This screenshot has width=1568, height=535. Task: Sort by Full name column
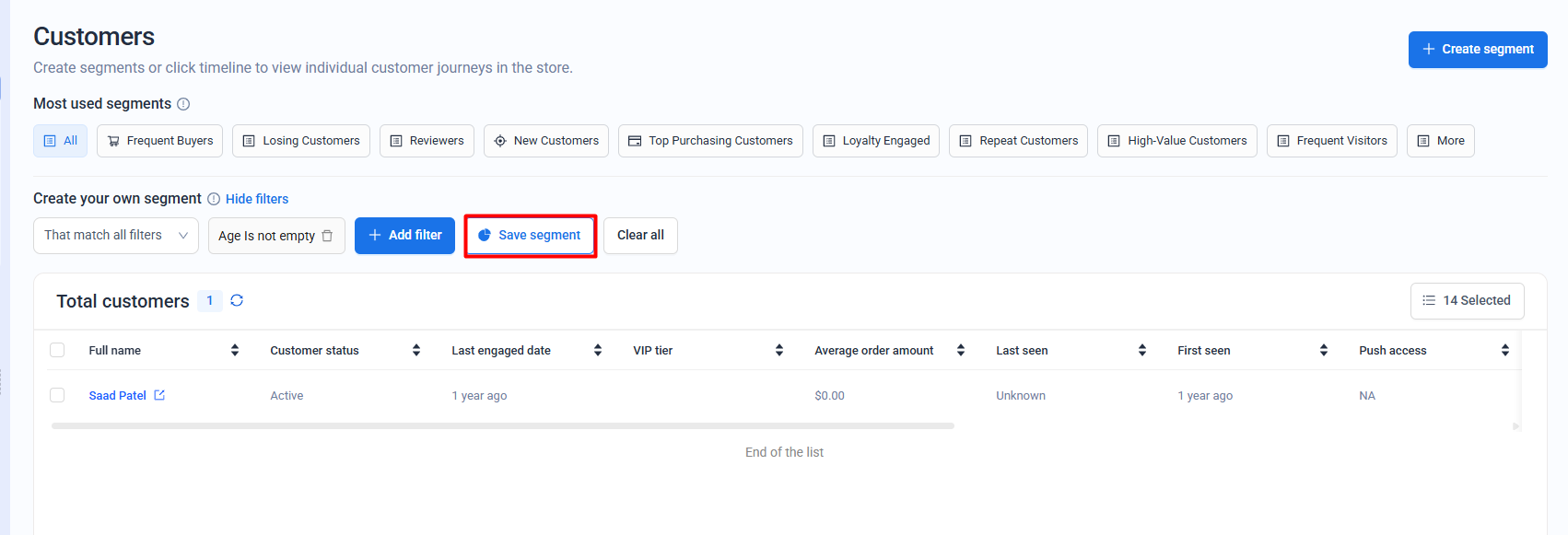(x=235, y=350)
